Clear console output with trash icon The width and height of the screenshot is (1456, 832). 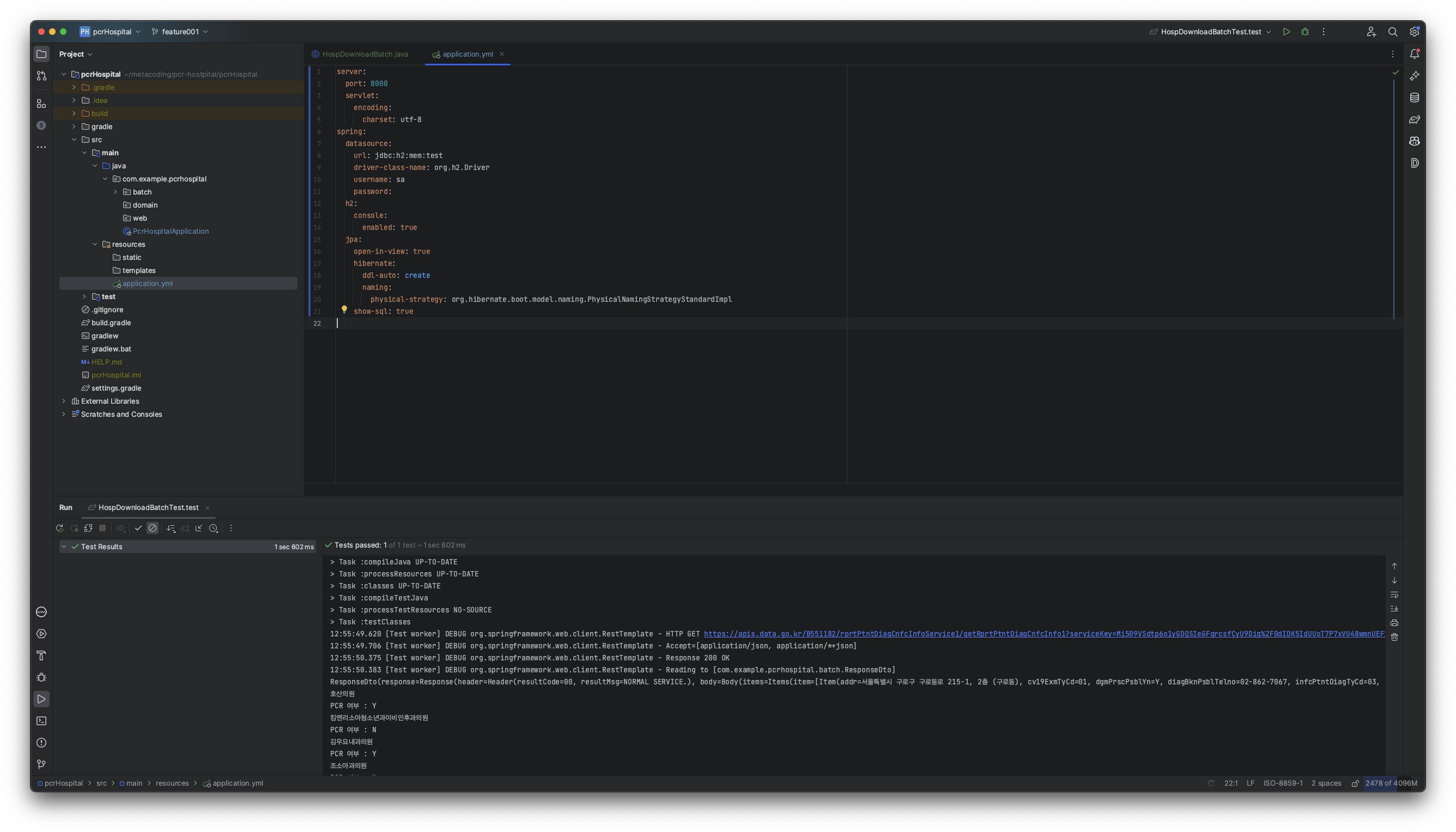coord(1394,637)
